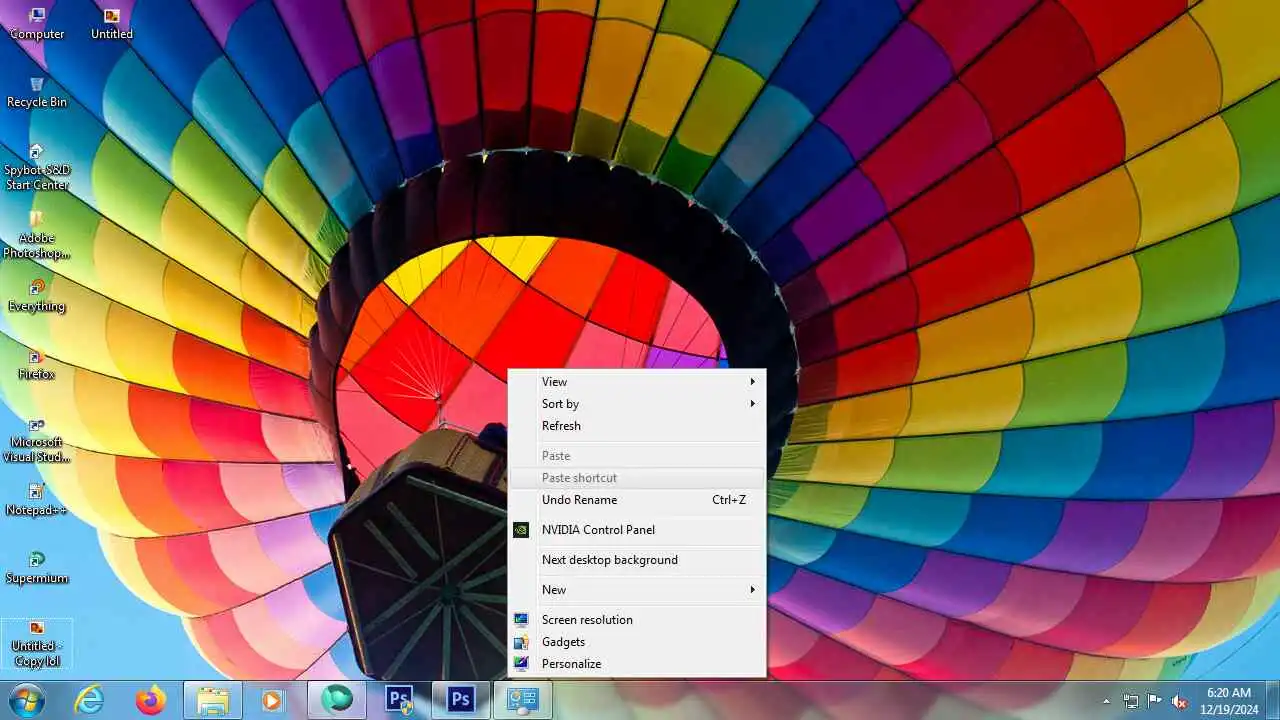Show hidden system tray icons

(1106, 701)
